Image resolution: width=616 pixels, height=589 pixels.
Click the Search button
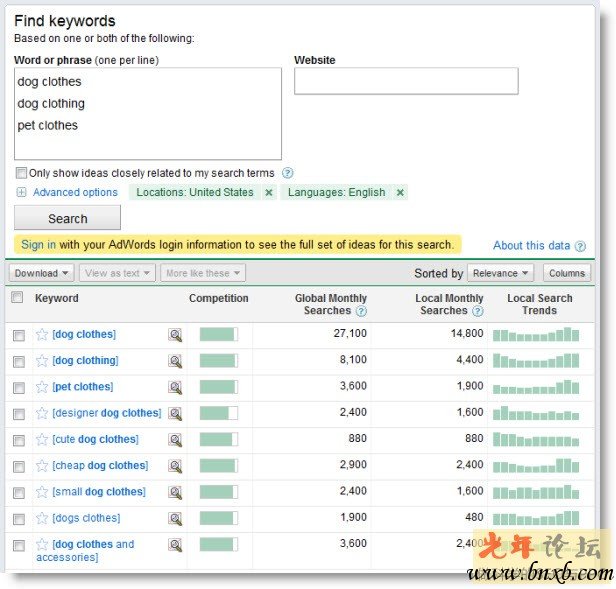pos(67,218)
